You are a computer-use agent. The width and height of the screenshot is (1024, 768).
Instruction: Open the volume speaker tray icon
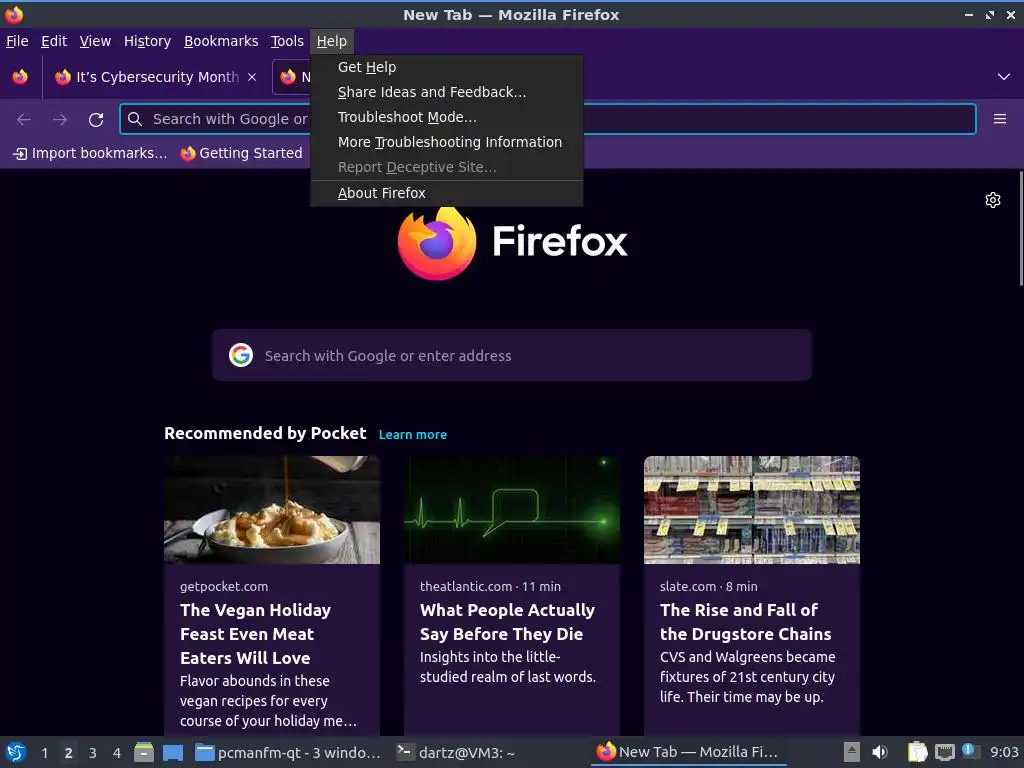pos(880,752)
